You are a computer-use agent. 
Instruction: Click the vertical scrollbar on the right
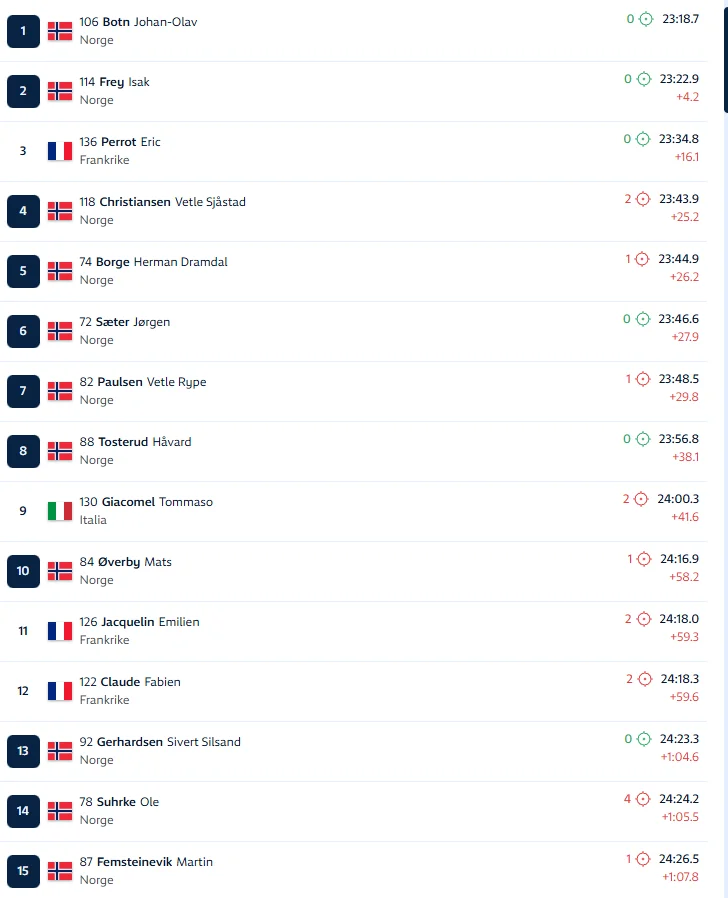pyautogui.click(x=724, y=60)
